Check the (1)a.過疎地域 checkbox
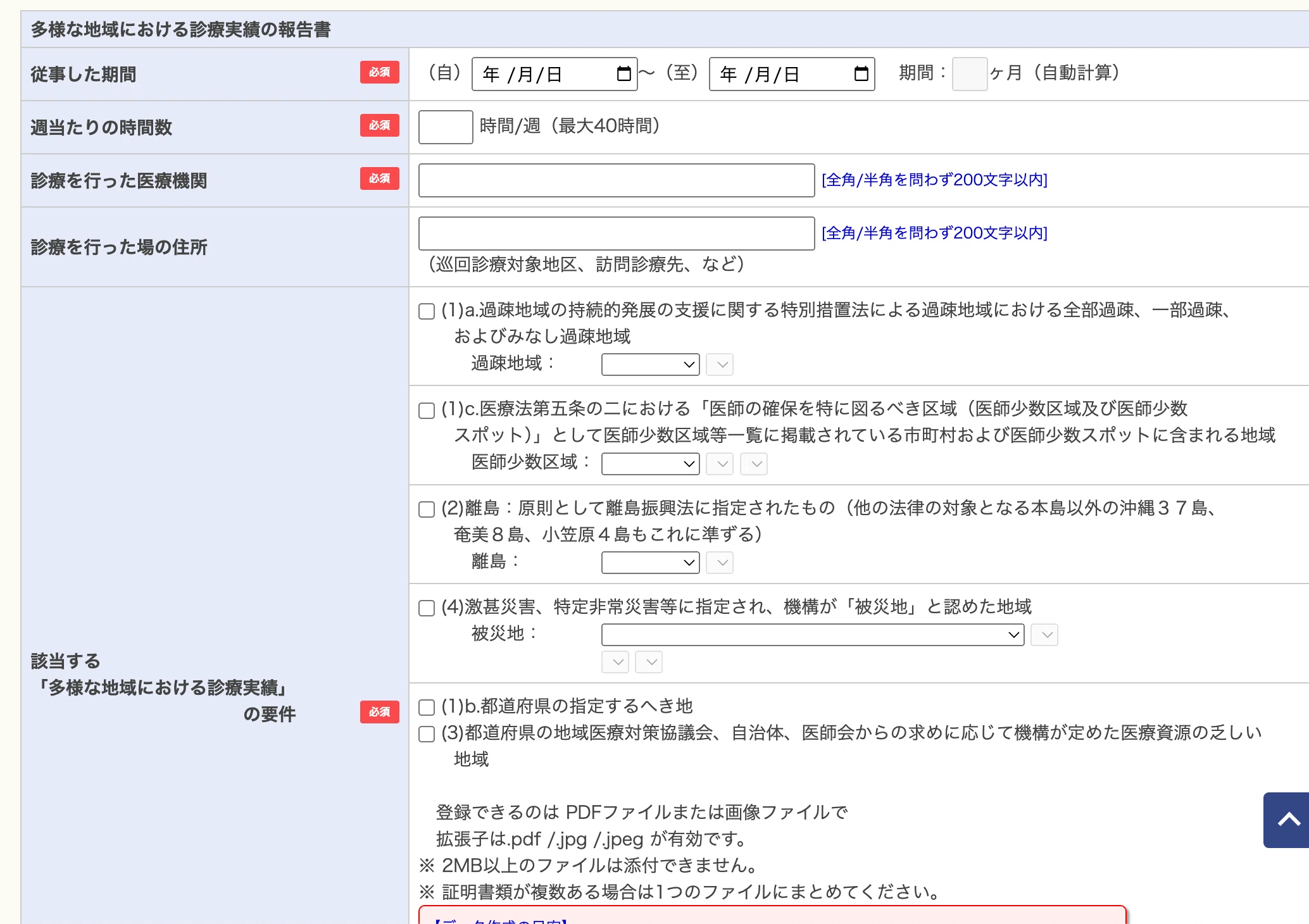This screenshot has width=1309, height=924. [427, 311]
